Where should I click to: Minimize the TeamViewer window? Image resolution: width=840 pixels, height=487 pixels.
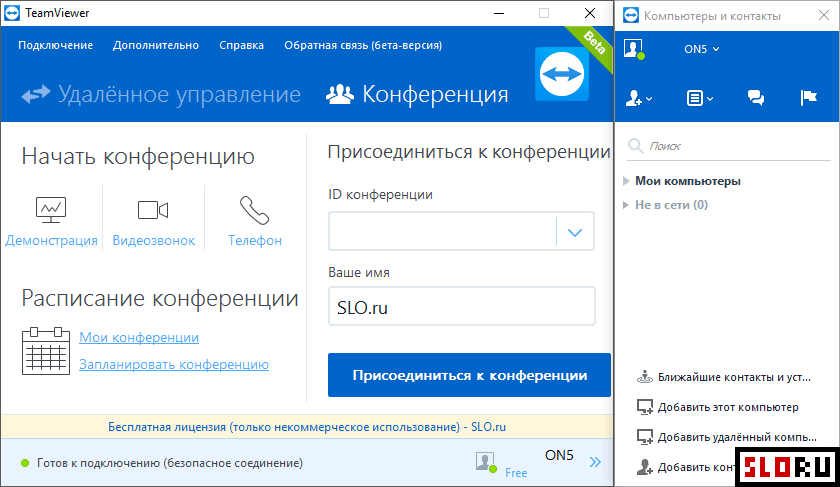click(x=499, y=13)
